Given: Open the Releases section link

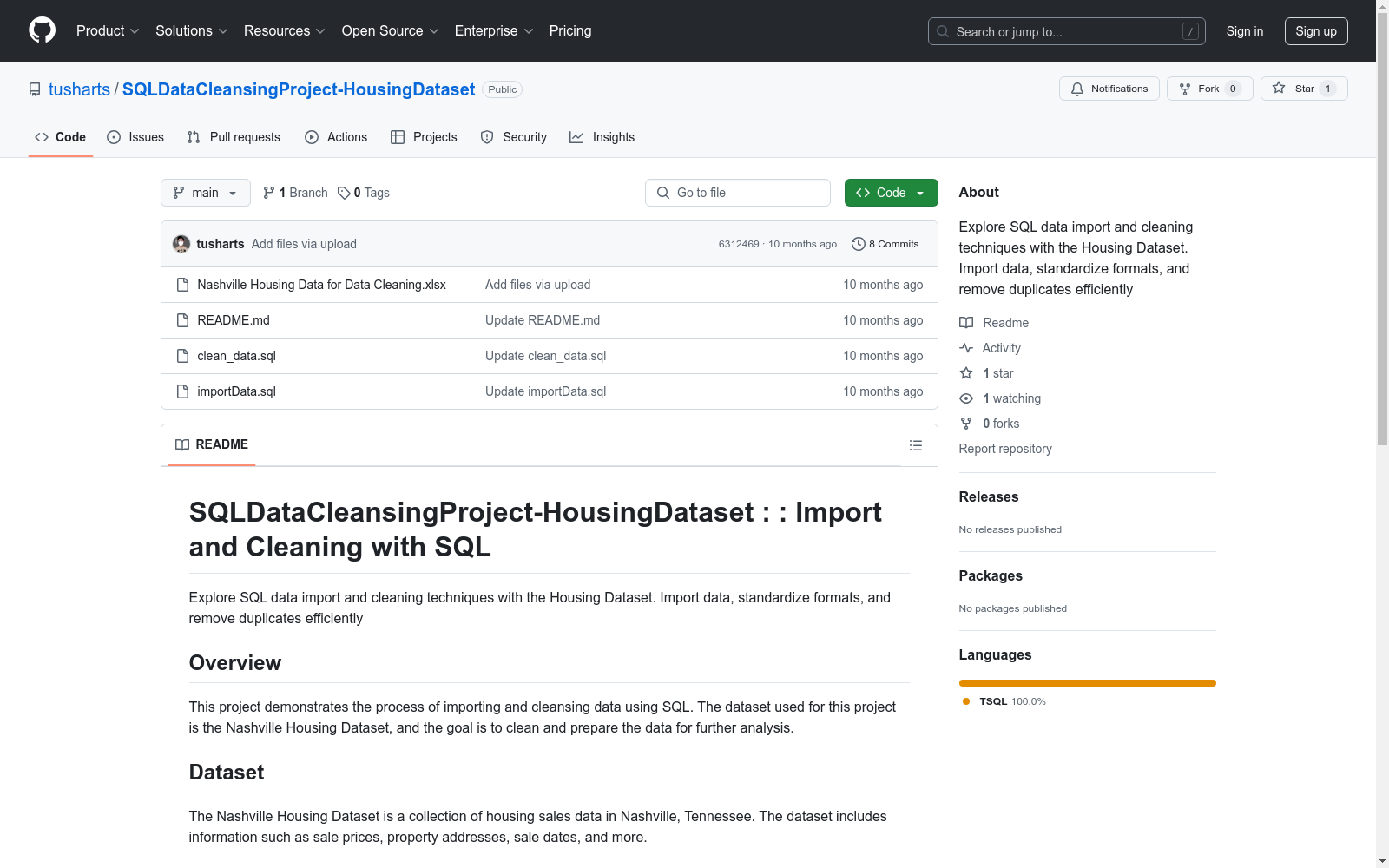Looking at the screenshot, I should [x=989, y=496].
